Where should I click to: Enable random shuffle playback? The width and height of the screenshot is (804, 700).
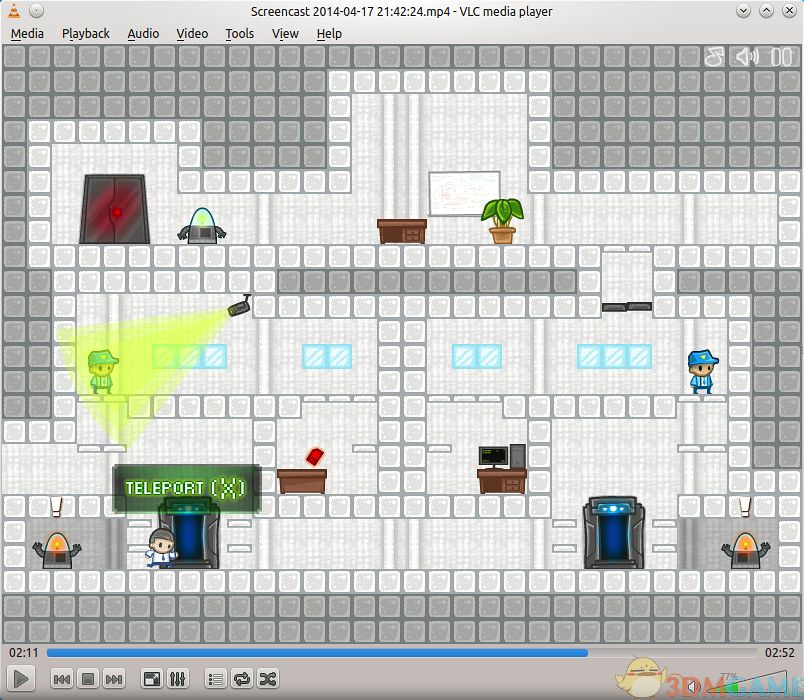point(267,679)
